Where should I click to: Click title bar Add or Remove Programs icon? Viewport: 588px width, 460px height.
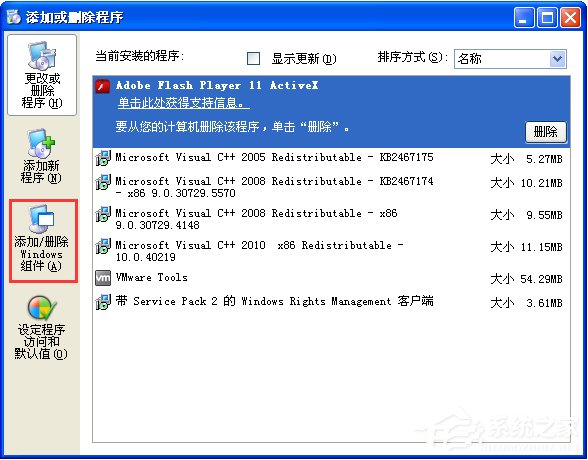click(x=14, y=17)
